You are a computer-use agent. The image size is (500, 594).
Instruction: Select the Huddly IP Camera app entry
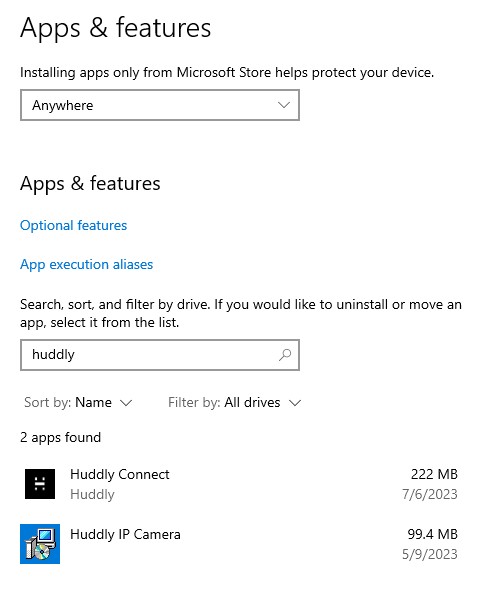pos(241,544)
